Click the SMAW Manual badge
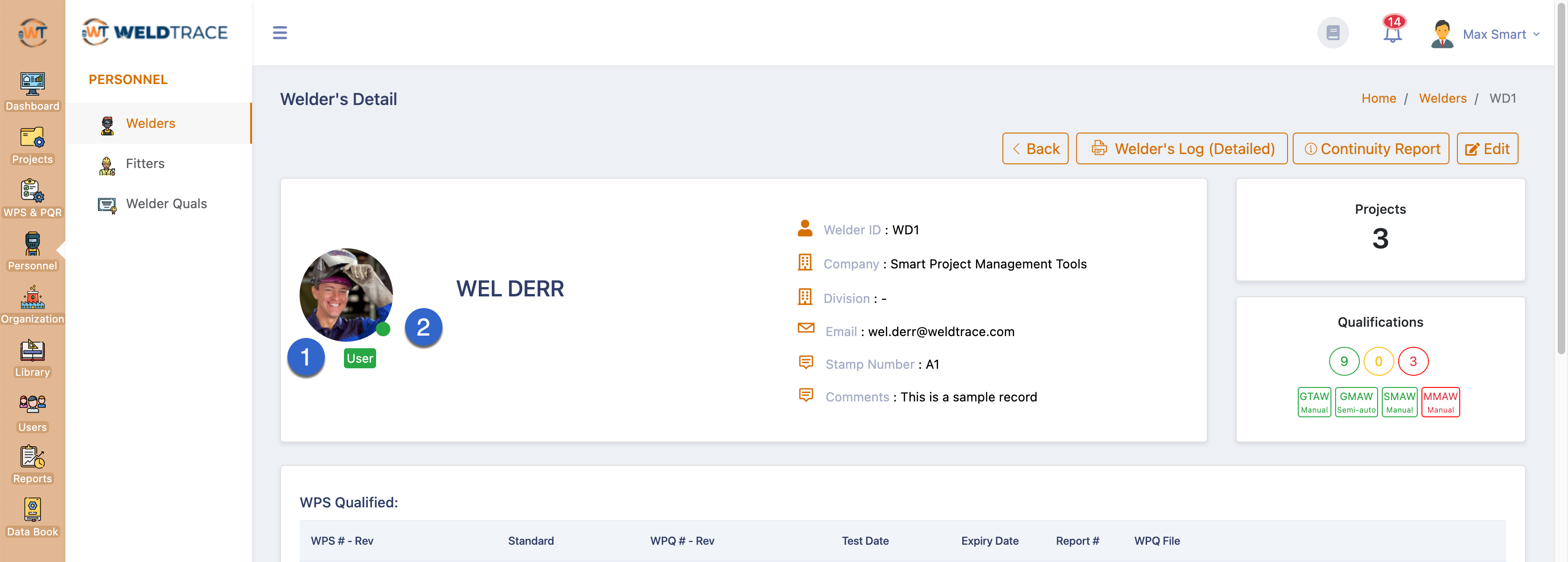 pos(1400,402)
